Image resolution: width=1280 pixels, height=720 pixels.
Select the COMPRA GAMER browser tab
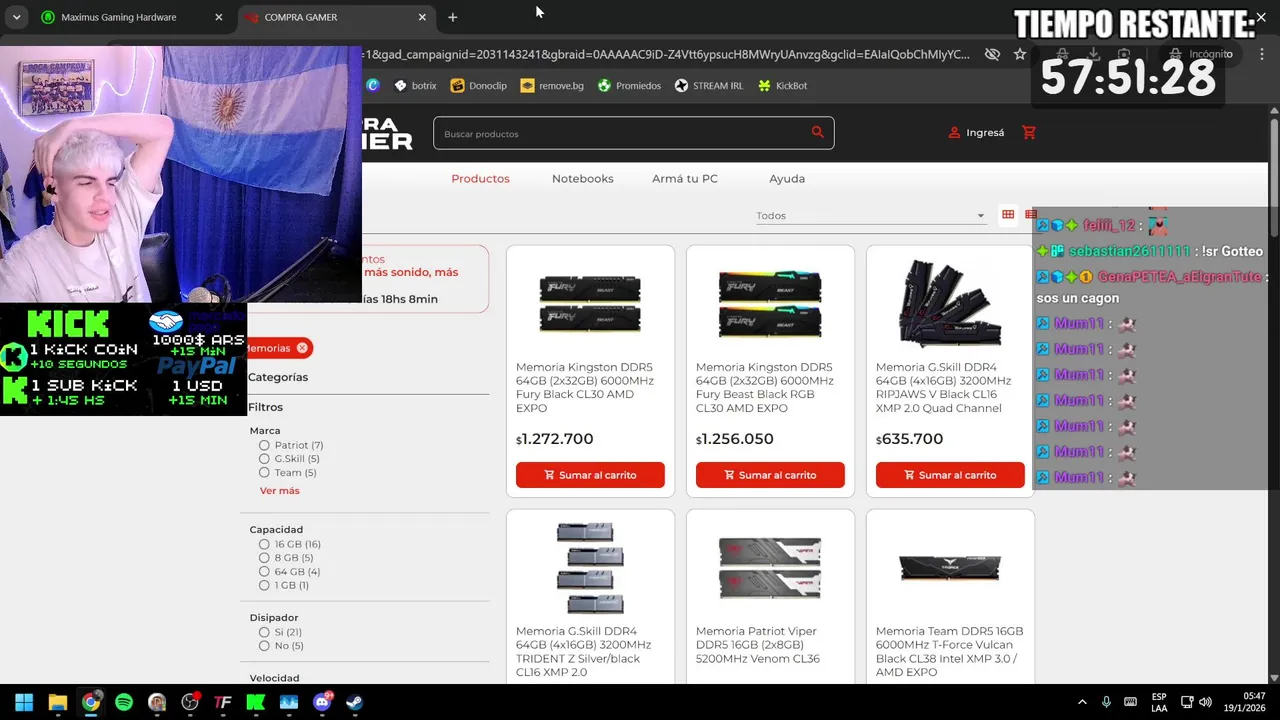[335, 17]
